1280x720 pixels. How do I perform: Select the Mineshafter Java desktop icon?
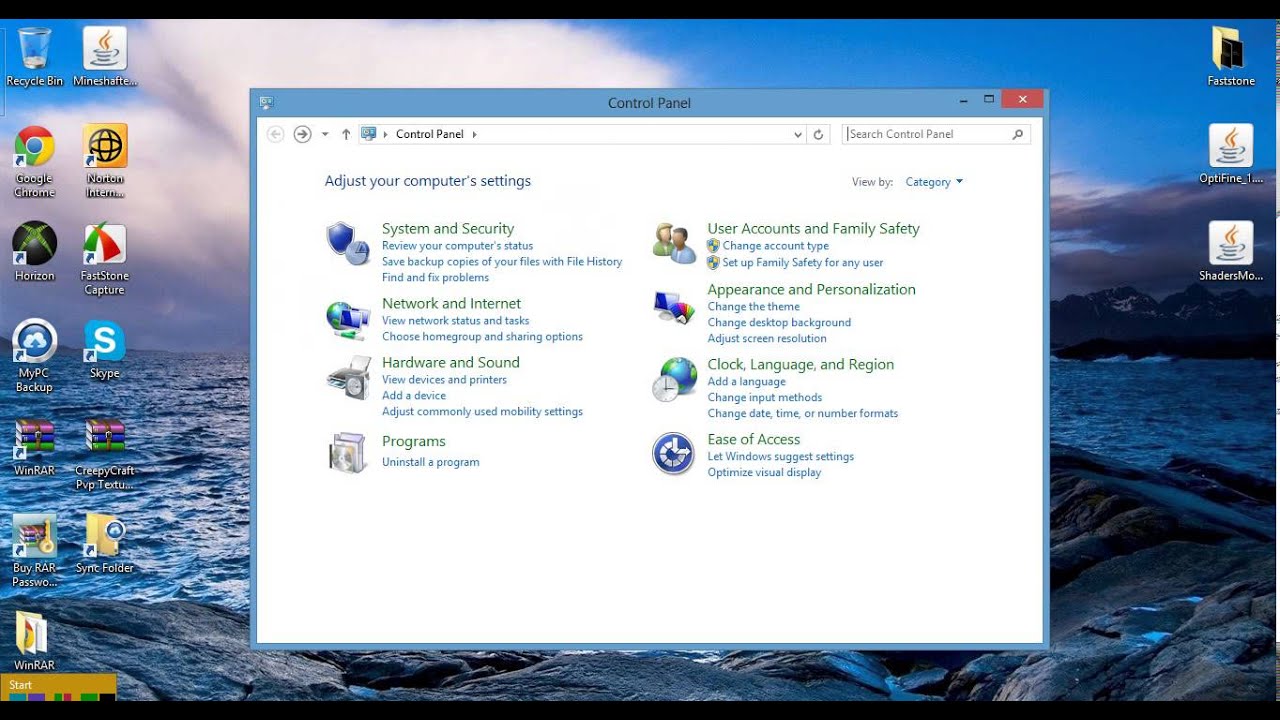(x=105, y=58)
